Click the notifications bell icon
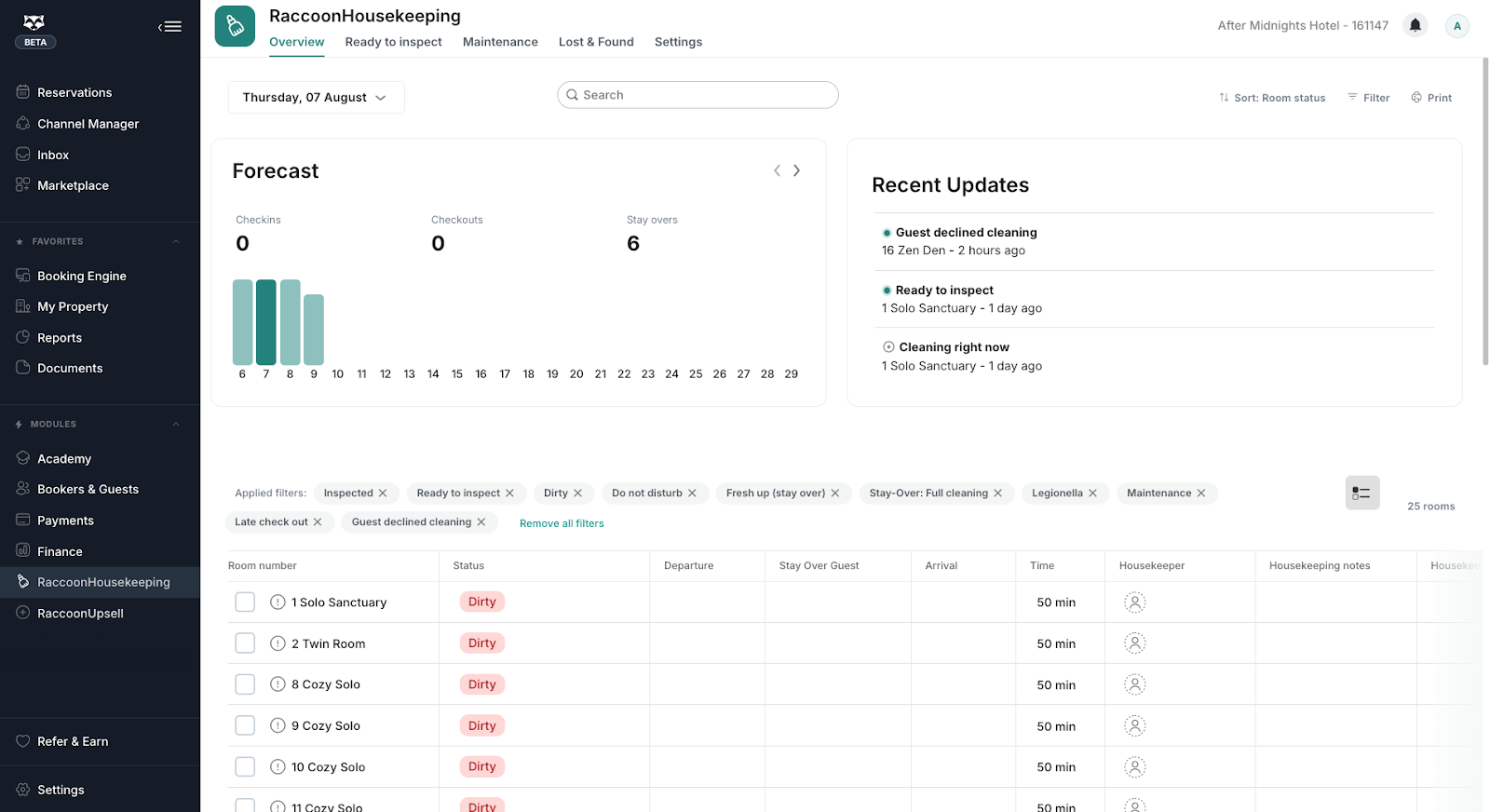Viewport: 1490px width, 812px height. pos(1415,25)
